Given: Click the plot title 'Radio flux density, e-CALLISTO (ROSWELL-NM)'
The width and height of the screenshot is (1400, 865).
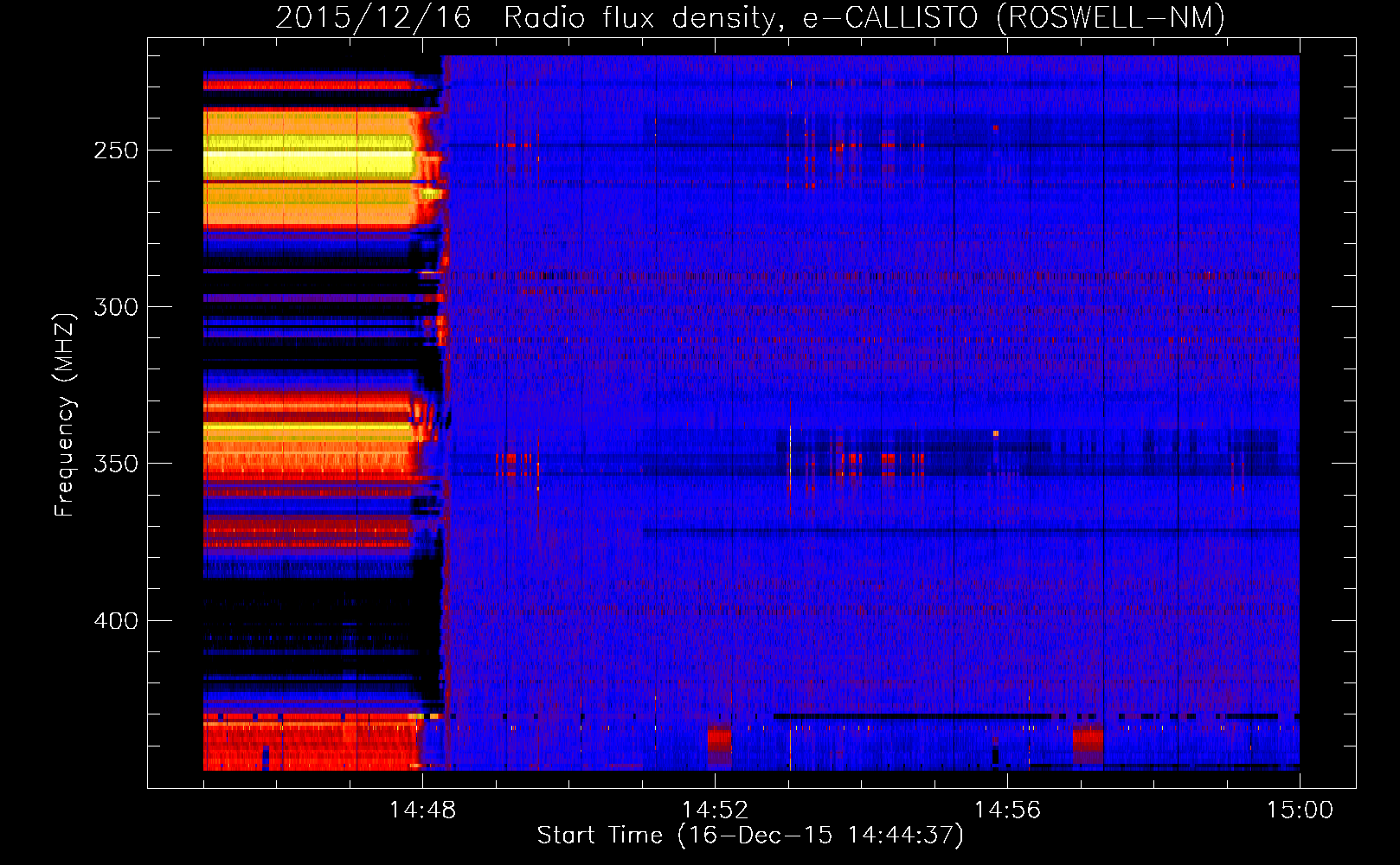Looking at the screenshot, I should pos(864,17).
